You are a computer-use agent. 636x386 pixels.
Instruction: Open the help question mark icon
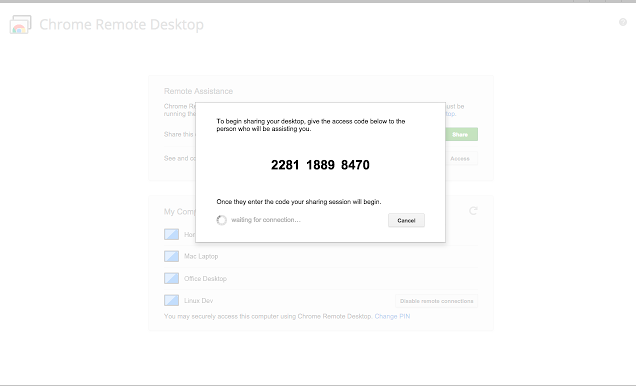(x=623, y=22)
